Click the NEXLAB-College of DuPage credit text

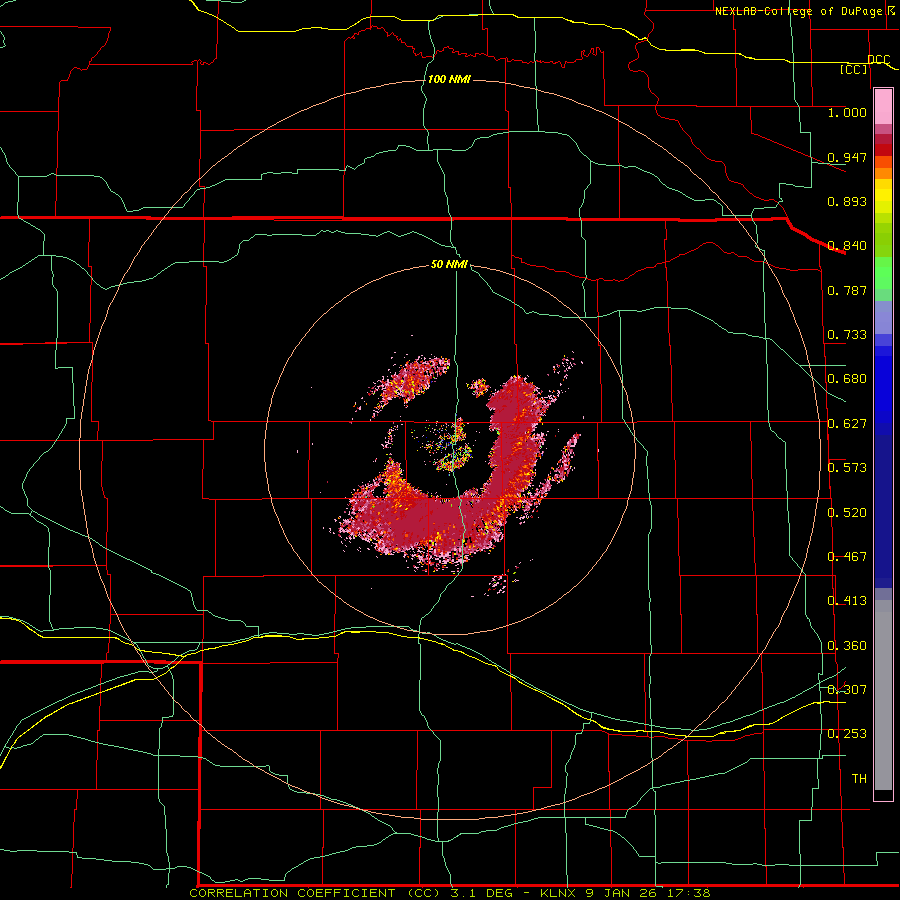point(798,11)
